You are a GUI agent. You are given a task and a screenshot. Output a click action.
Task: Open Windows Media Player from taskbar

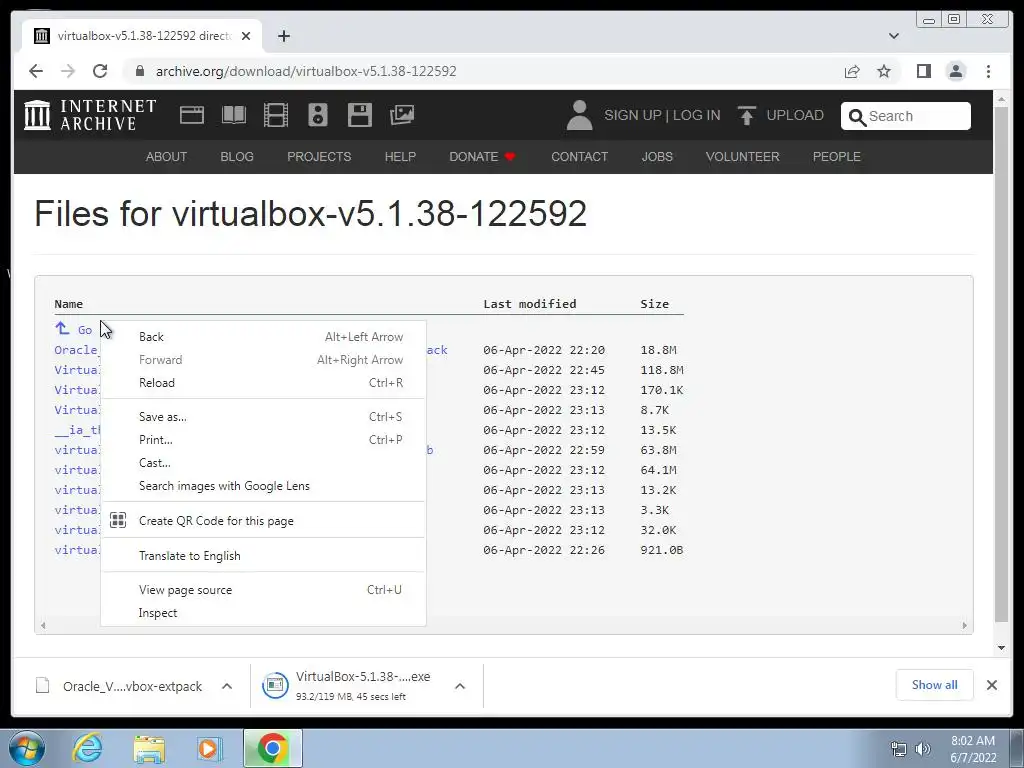click(x=209, y=749)
